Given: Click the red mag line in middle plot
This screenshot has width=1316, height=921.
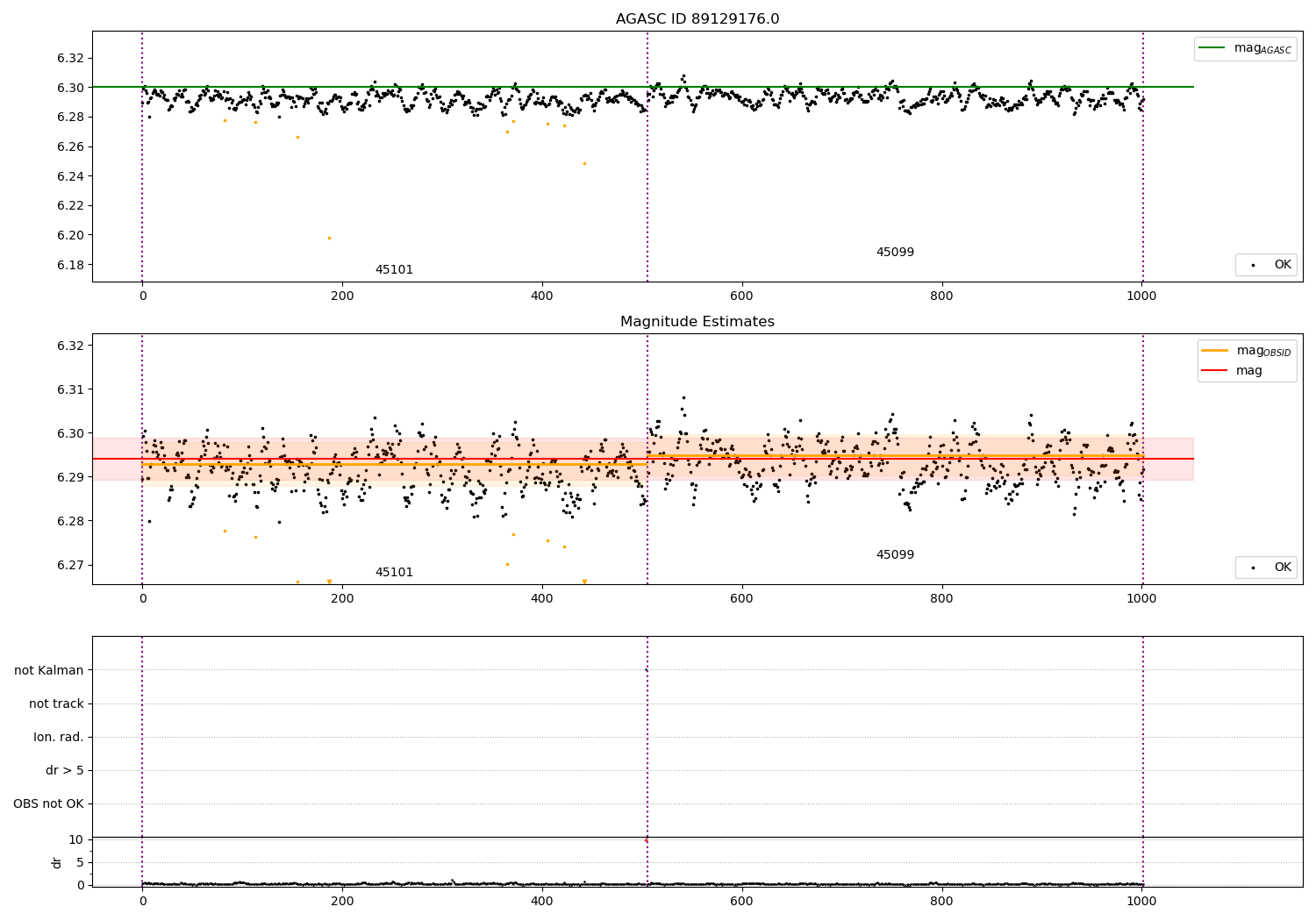Looking at the screenshot, I should (643, 459).
